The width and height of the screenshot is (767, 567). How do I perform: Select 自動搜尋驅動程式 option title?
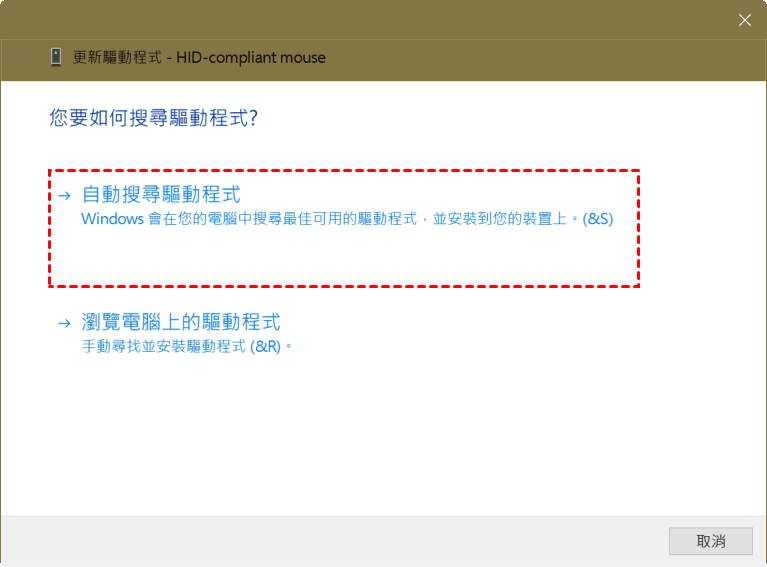tap(161, 194)
